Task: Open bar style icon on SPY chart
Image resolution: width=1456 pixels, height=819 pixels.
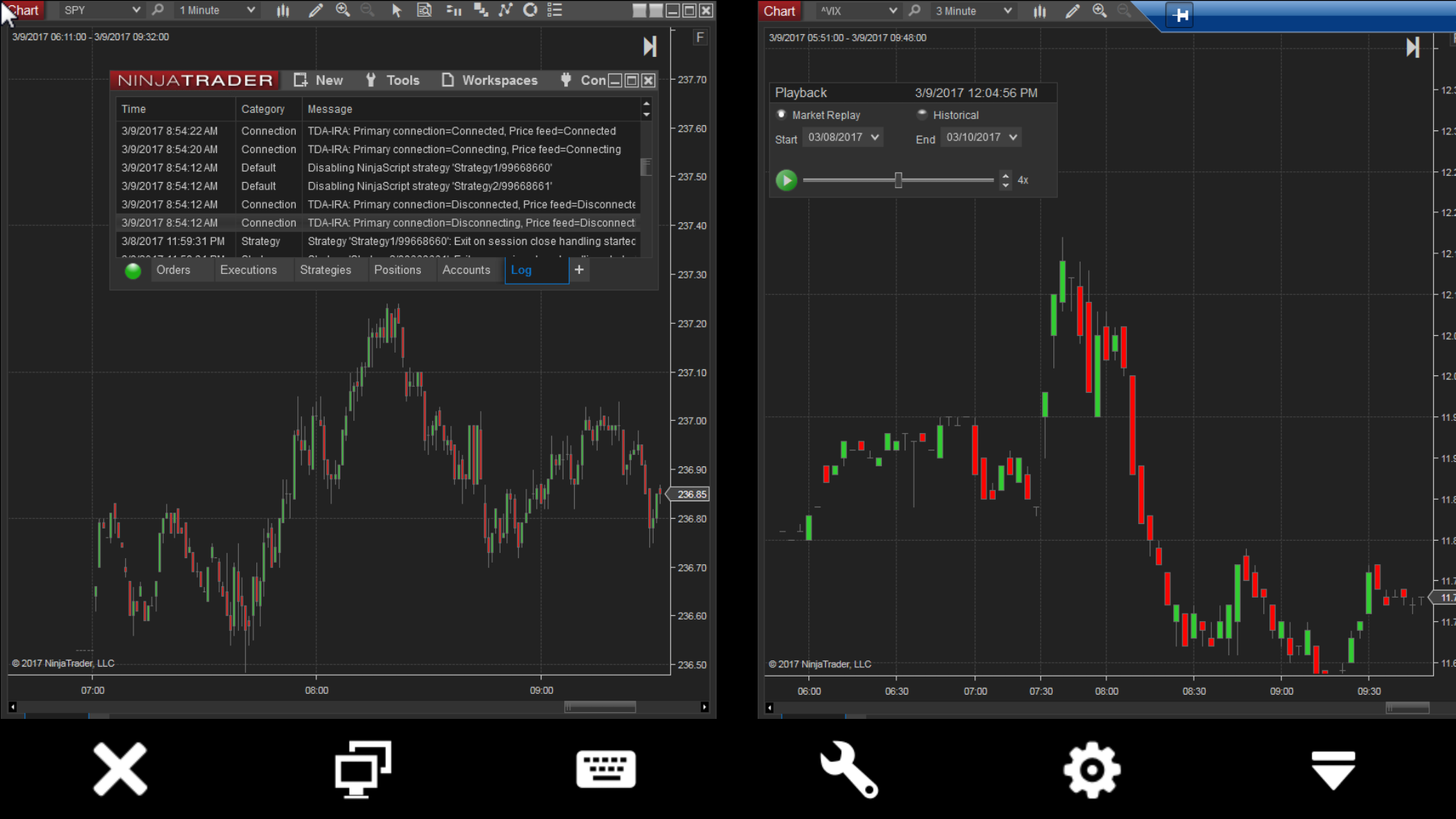Action: (283, 11)
